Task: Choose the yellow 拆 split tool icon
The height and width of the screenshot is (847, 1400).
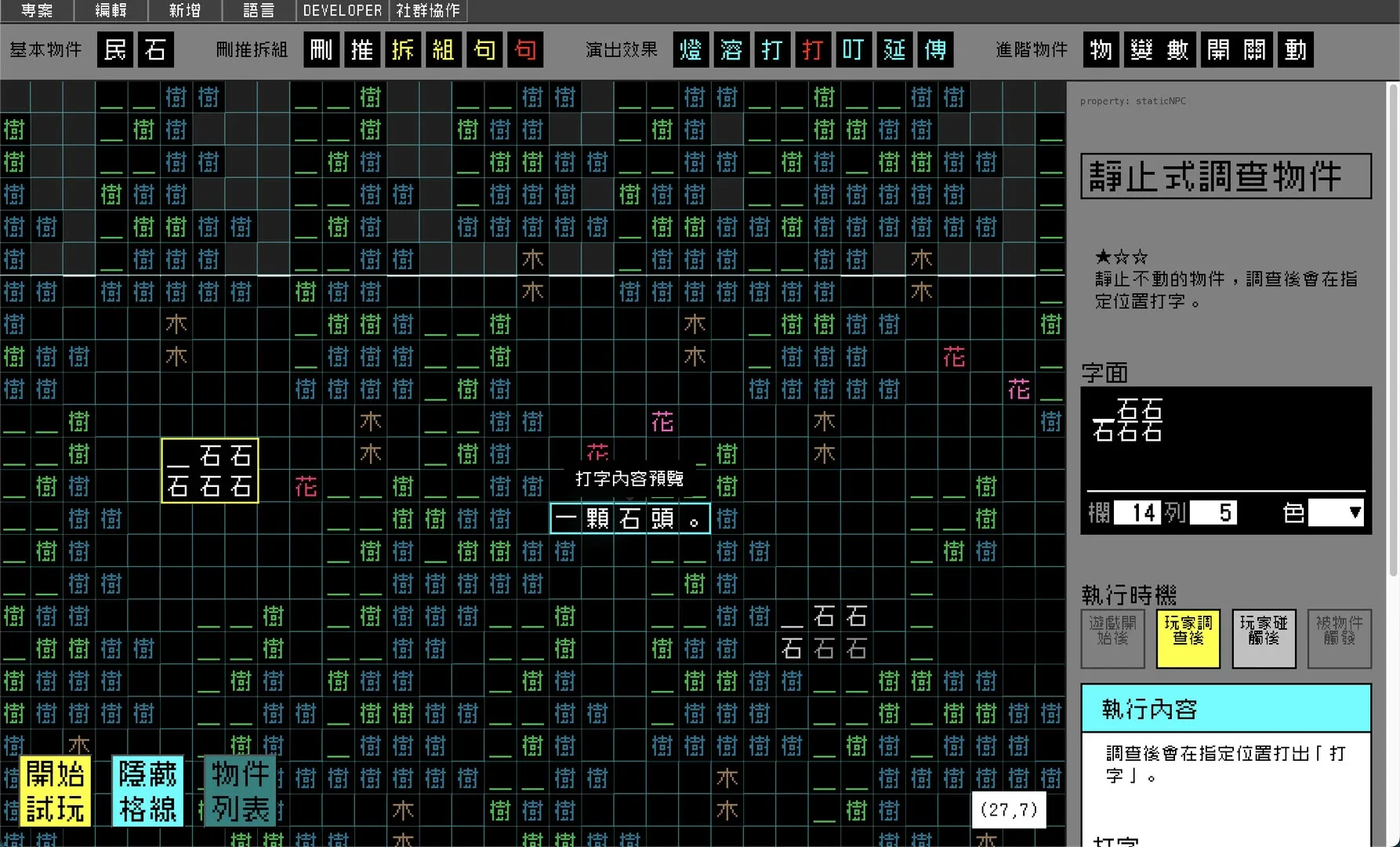Action: click(402, 50)
